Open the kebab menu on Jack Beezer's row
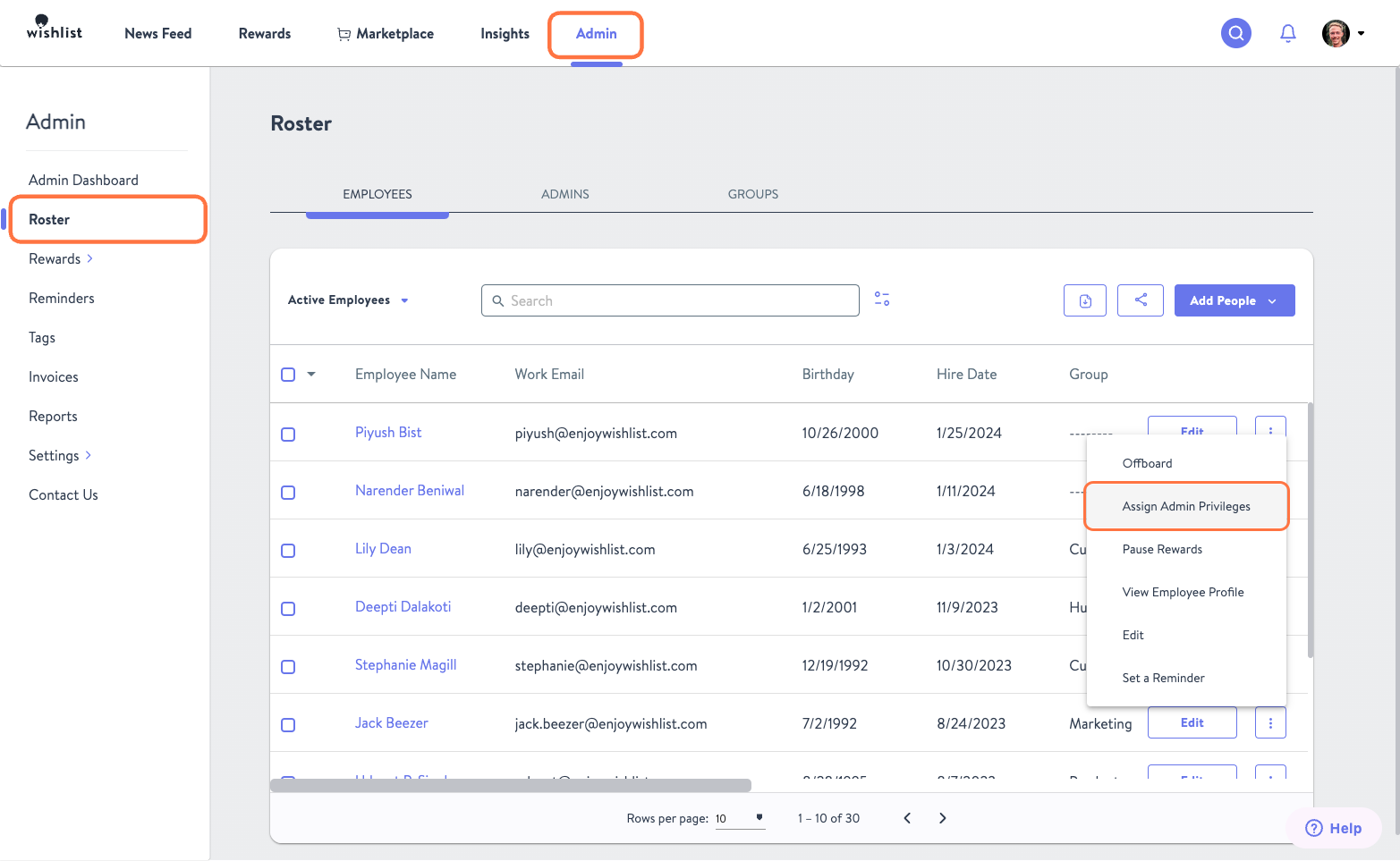 1270,722
